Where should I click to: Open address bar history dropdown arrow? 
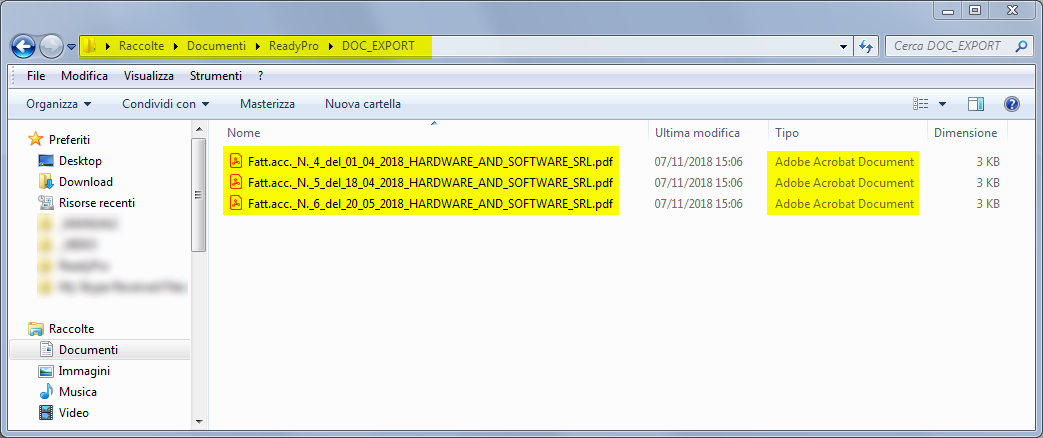844,47
